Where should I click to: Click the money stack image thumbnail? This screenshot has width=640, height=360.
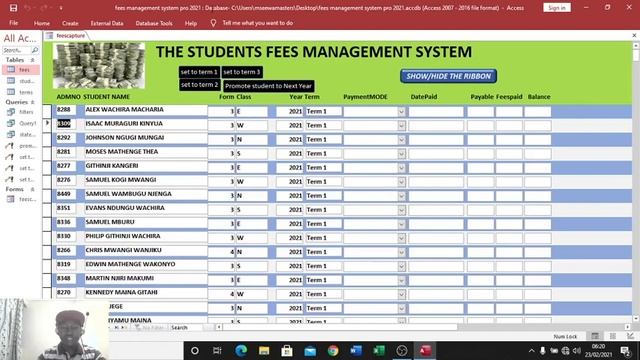(x=99, y=65)
